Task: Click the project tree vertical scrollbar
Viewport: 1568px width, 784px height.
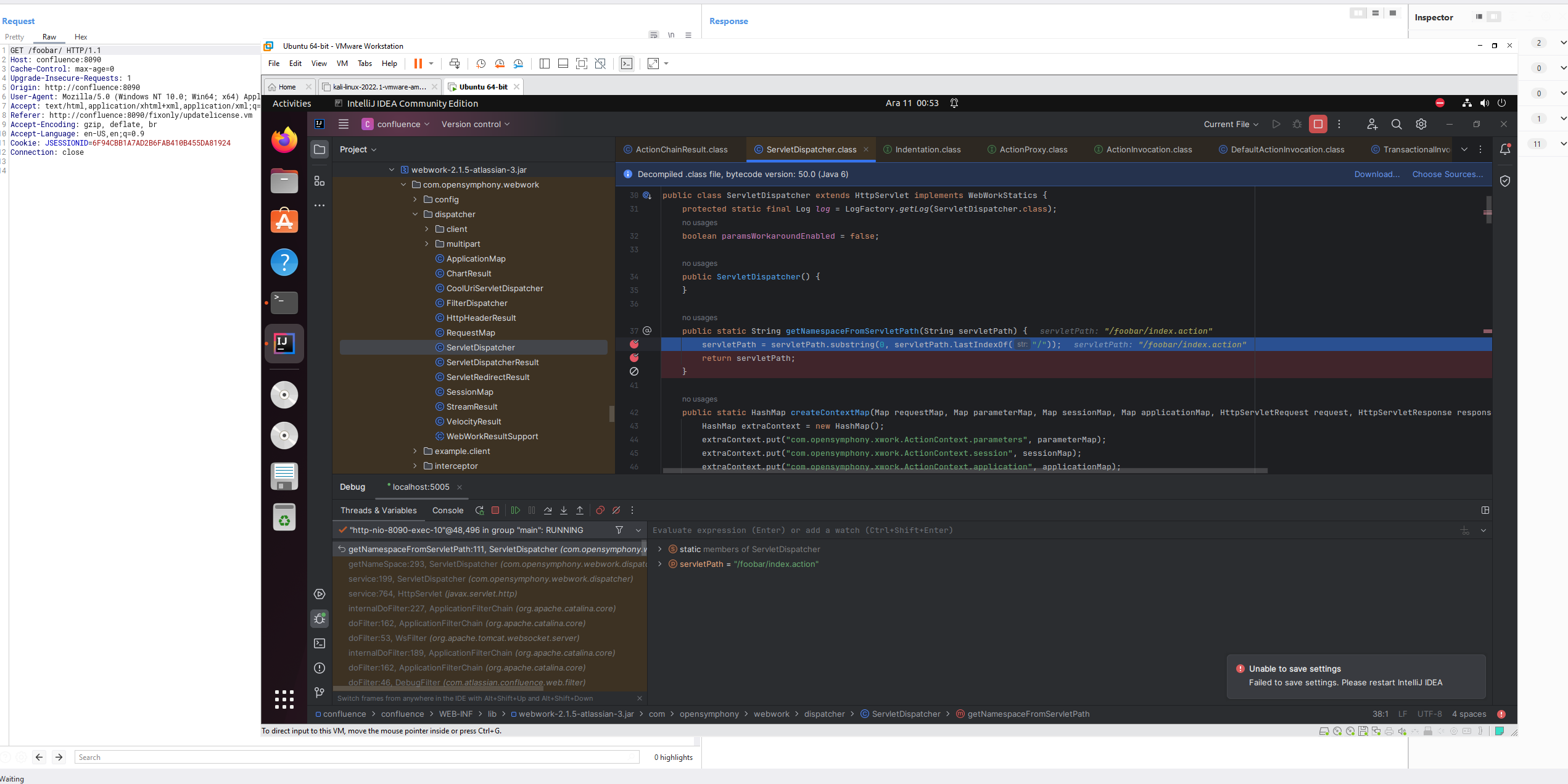Action: click(x=612, y=413)
